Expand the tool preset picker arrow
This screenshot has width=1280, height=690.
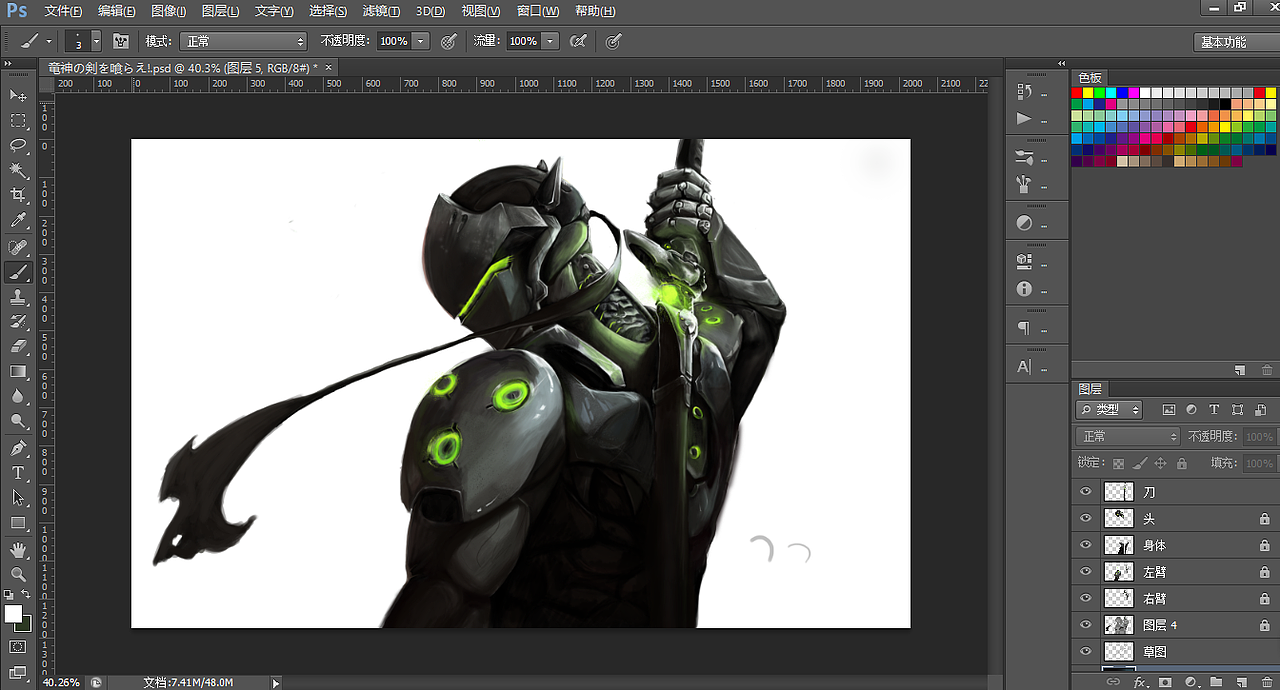(x=48, y=42)
